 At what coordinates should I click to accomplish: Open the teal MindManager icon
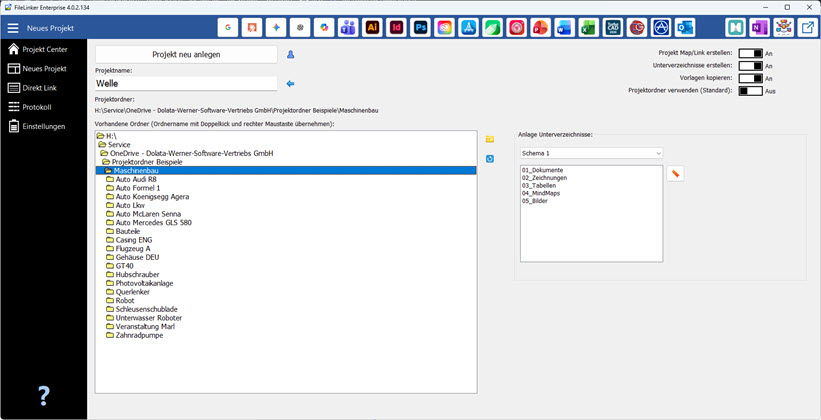pyautogui.click(x=736, y=28)
